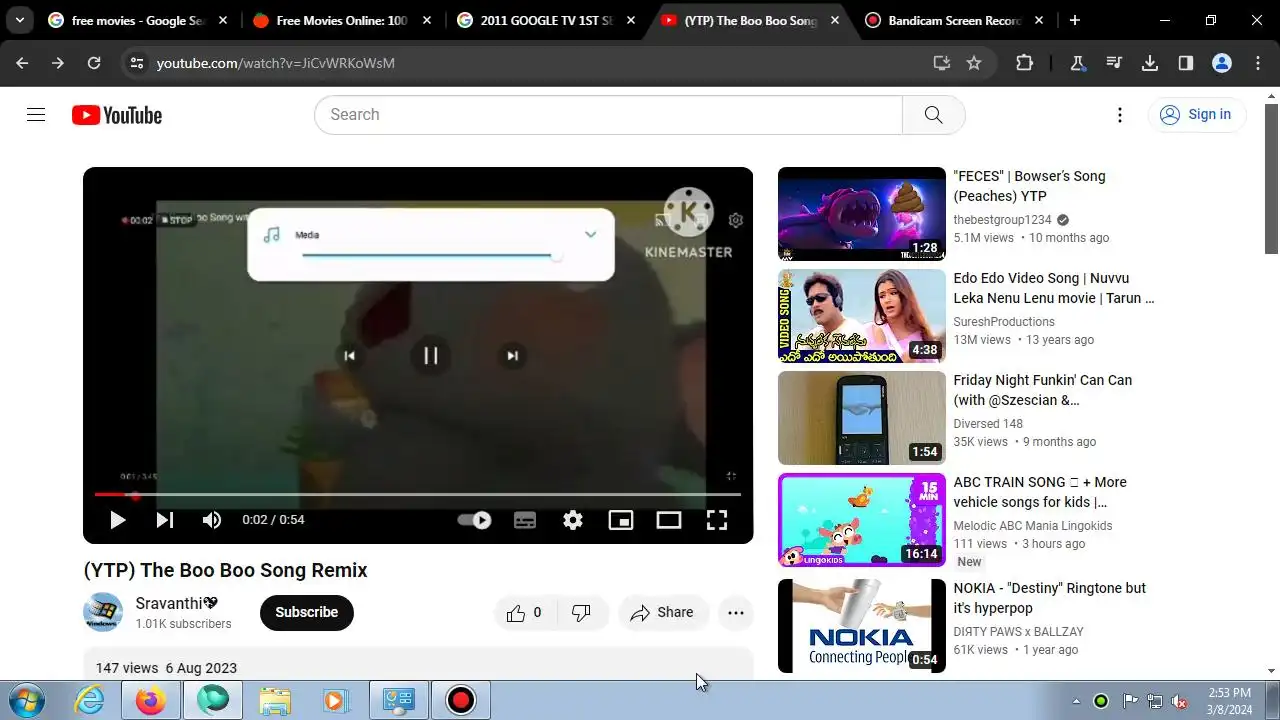Adjust the in-video Media volume slider
Image resolution: width=1280 pixels, height=720 pixels.
(430, 255)
